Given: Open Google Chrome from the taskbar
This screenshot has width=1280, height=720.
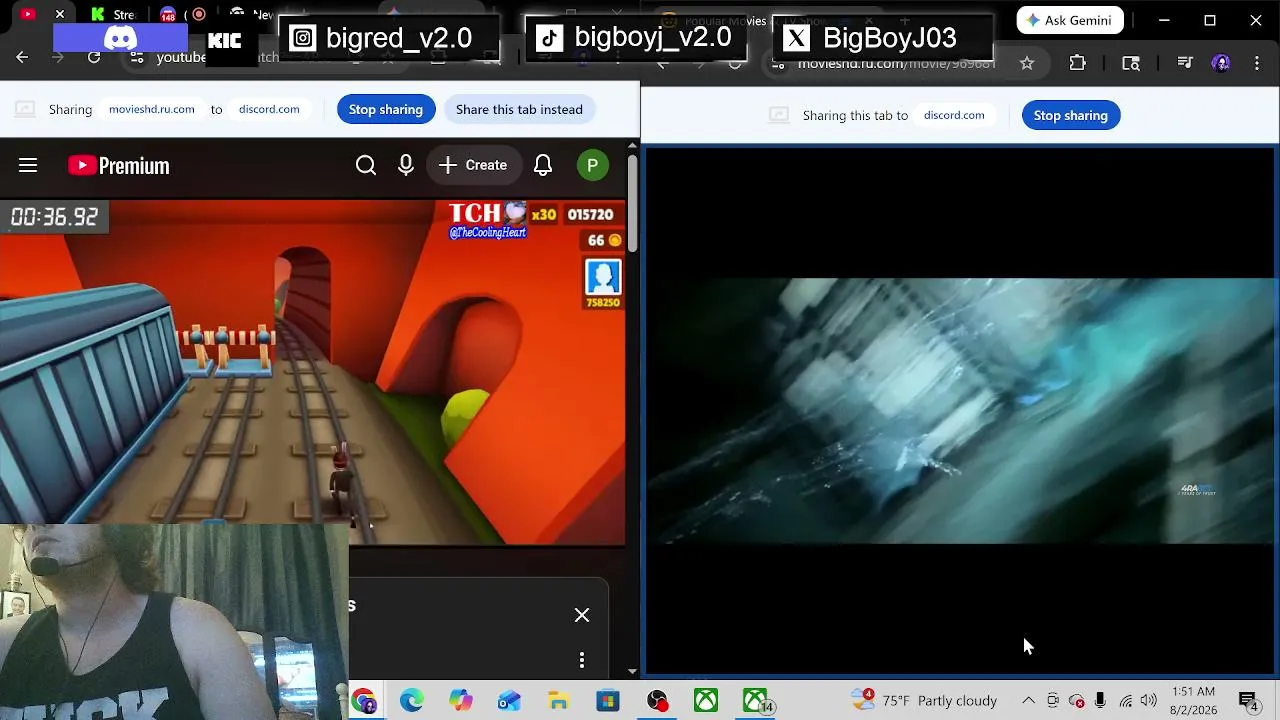Looking at the screenshot, I should (363, 701).
